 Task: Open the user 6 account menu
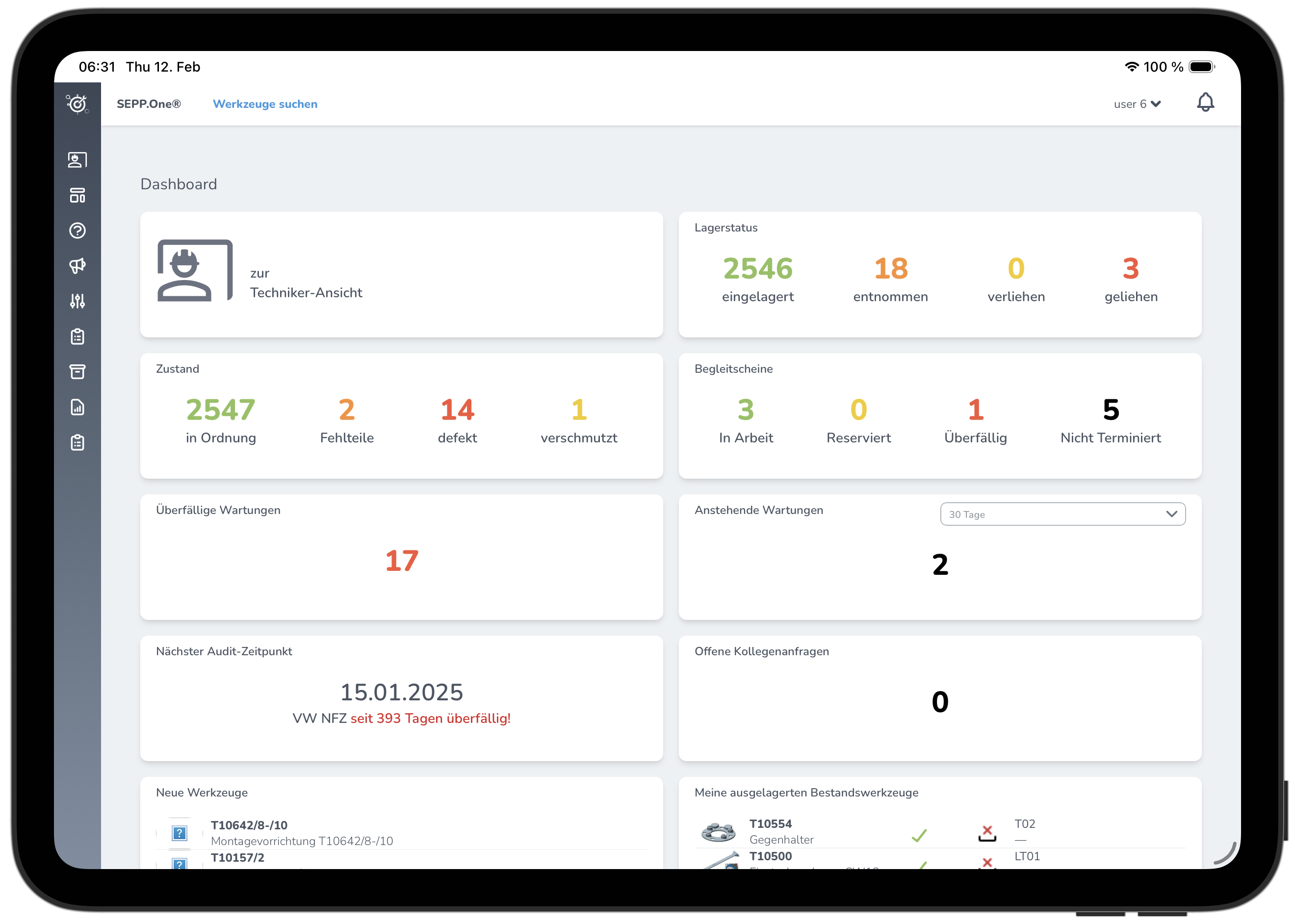click(x=1136, y=104)
